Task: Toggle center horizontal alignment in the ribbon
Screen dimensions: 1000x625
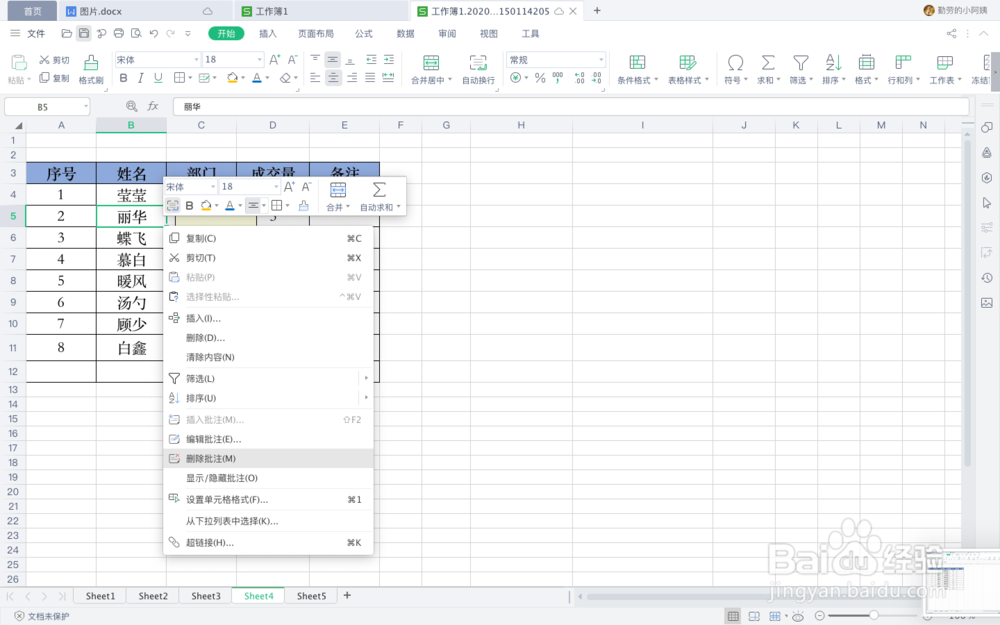Action: coord(333,78)
